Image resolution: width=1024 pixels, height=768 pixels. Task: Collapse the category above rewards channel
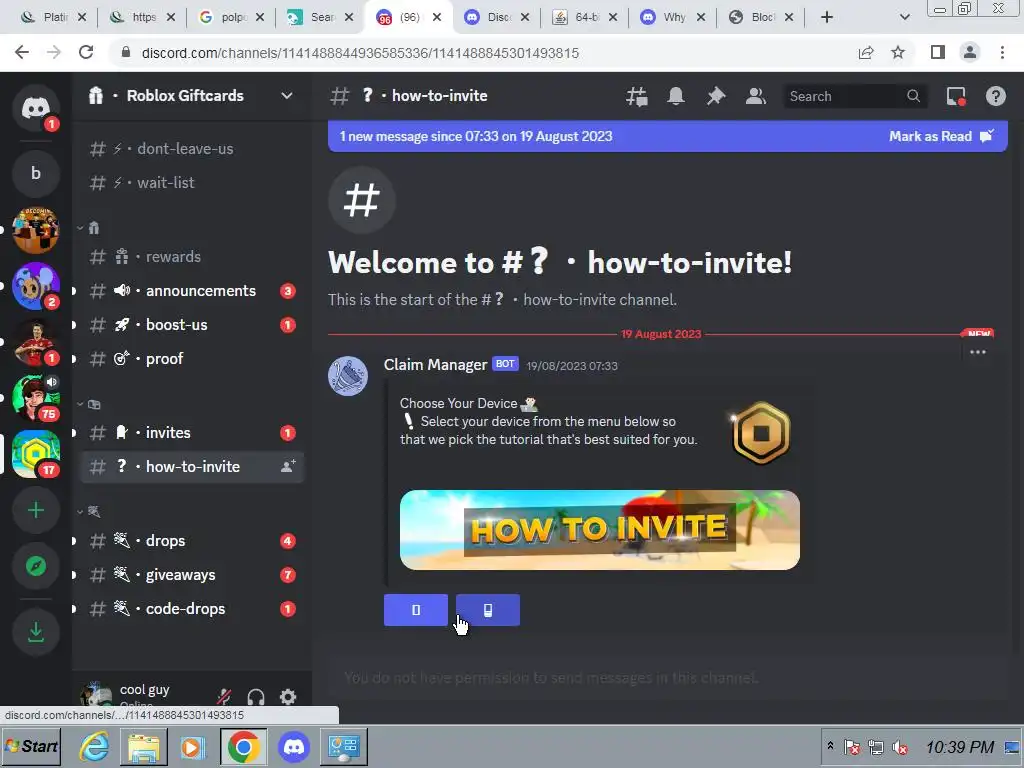click(88, 228)
